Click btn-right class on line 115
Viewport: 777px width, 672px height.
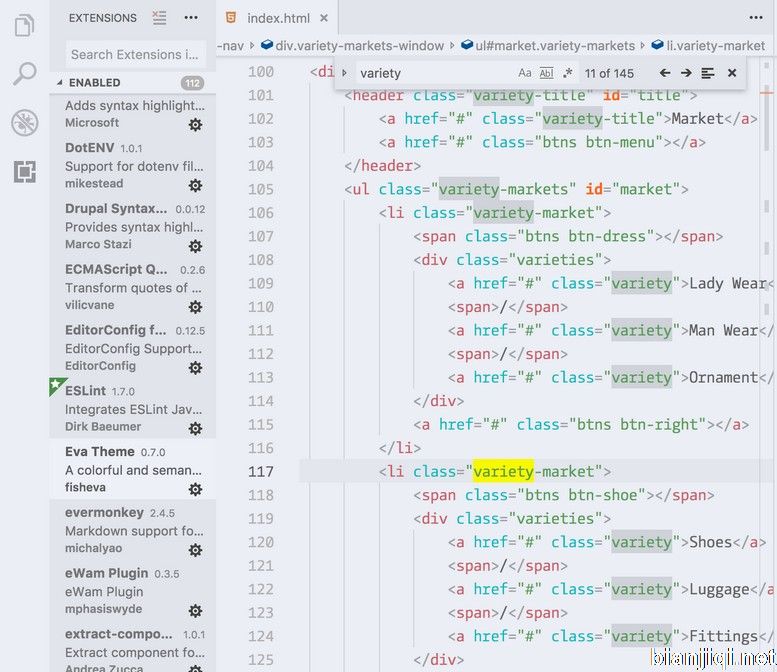(663, 425)
